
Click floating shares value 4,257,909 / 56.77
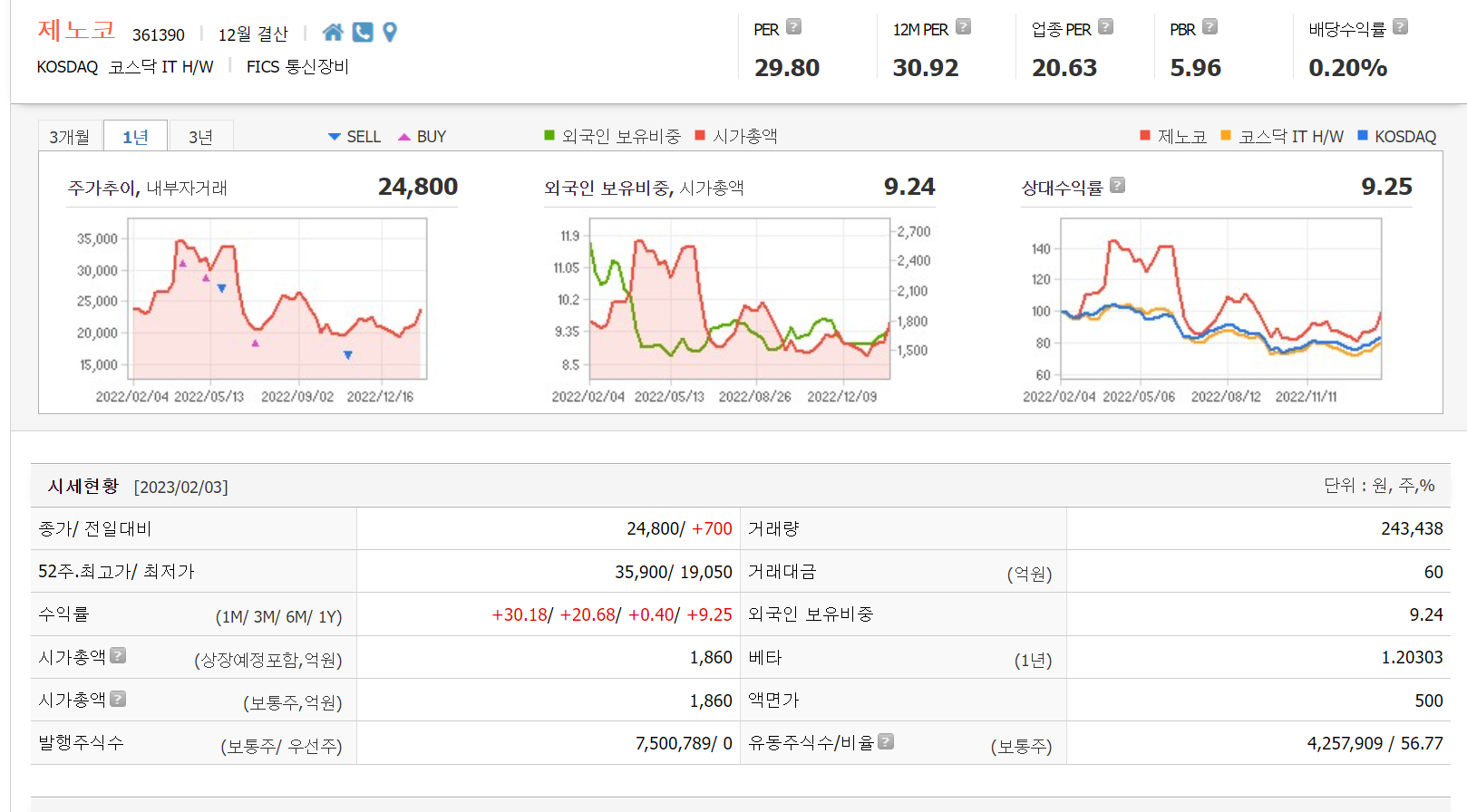(x=1375, y=743)
